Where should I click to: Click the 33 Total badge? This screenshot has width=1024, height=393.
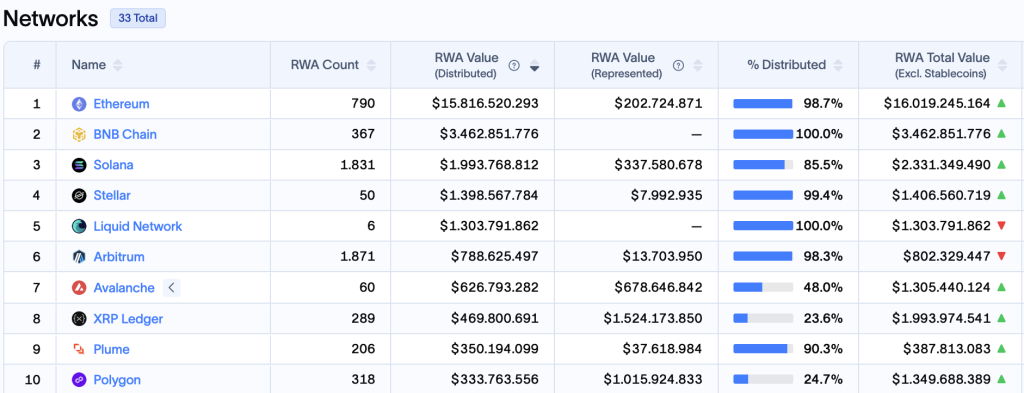coord(138,18)
